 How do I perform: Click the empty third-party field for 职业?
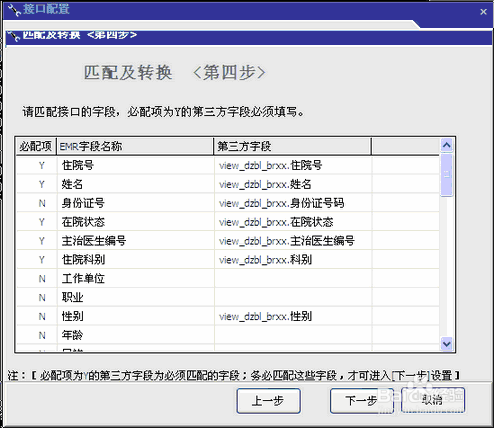[x=293, y=297]
